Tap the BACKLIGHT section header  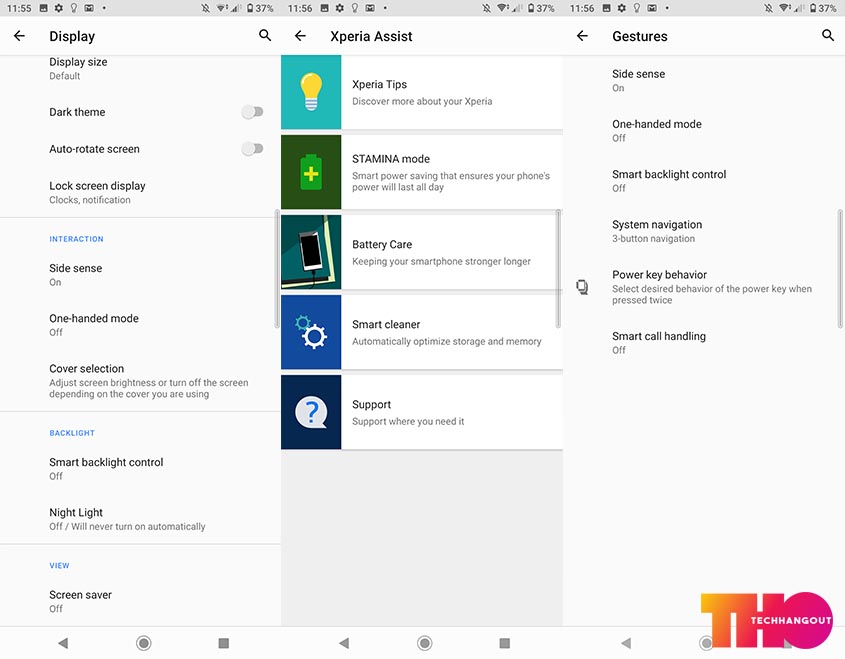(x=72, y=433)
